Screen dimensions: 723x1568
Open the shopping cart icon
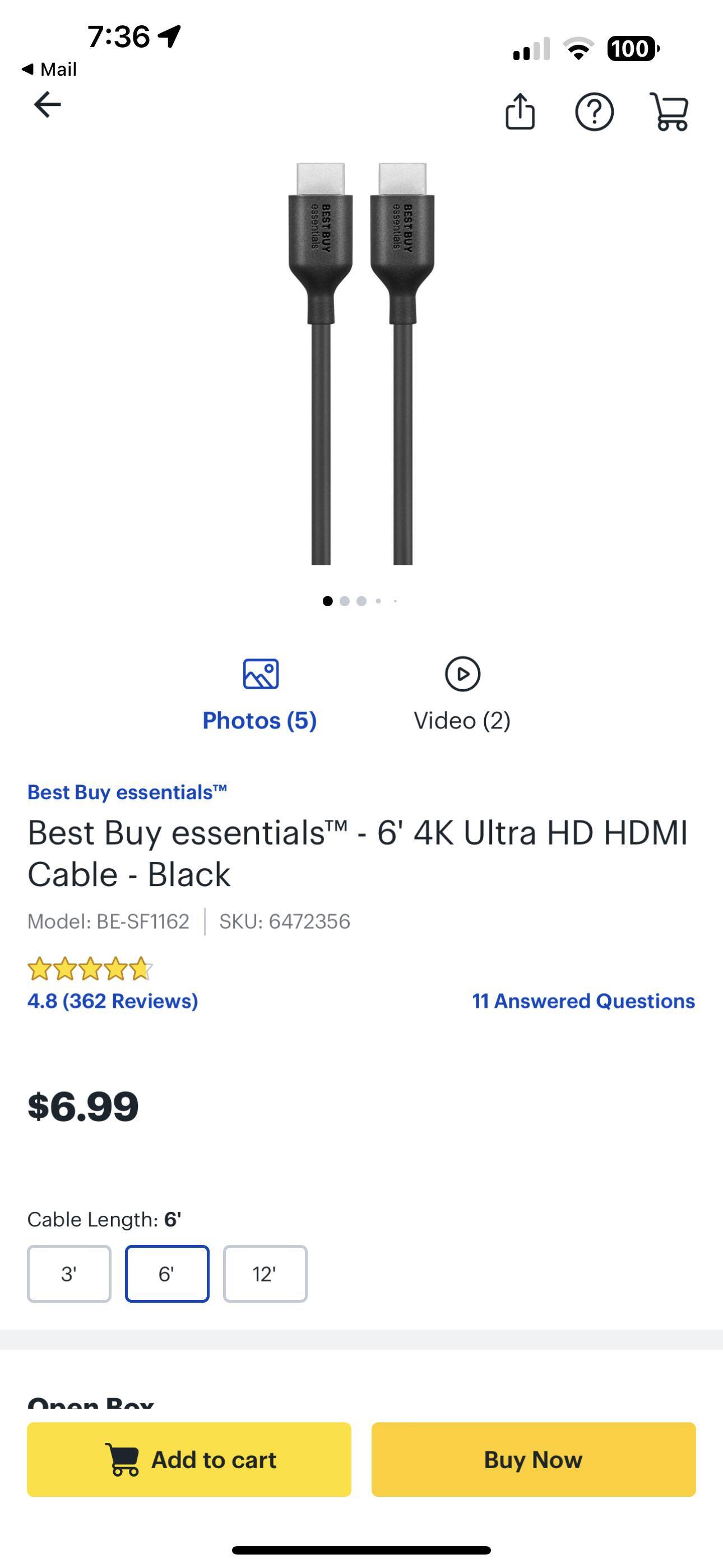(x=669, y=112)
